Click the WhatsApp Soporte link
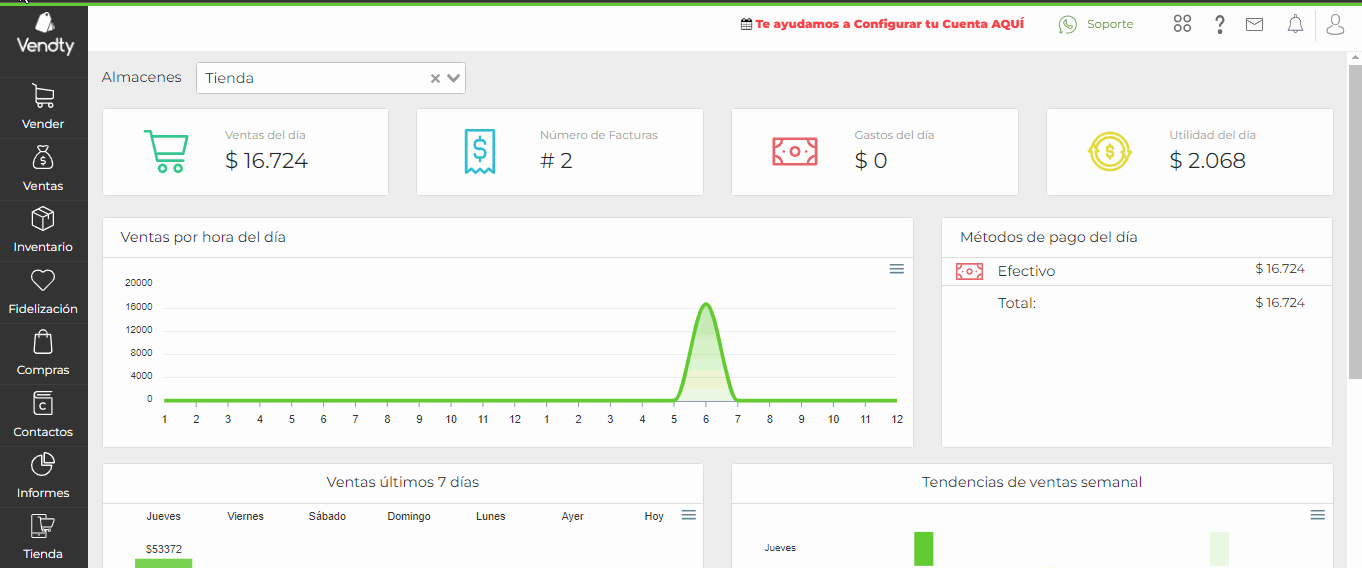Image resolution: width=1362 pixels, height=568 pixels. point(1096,24)
